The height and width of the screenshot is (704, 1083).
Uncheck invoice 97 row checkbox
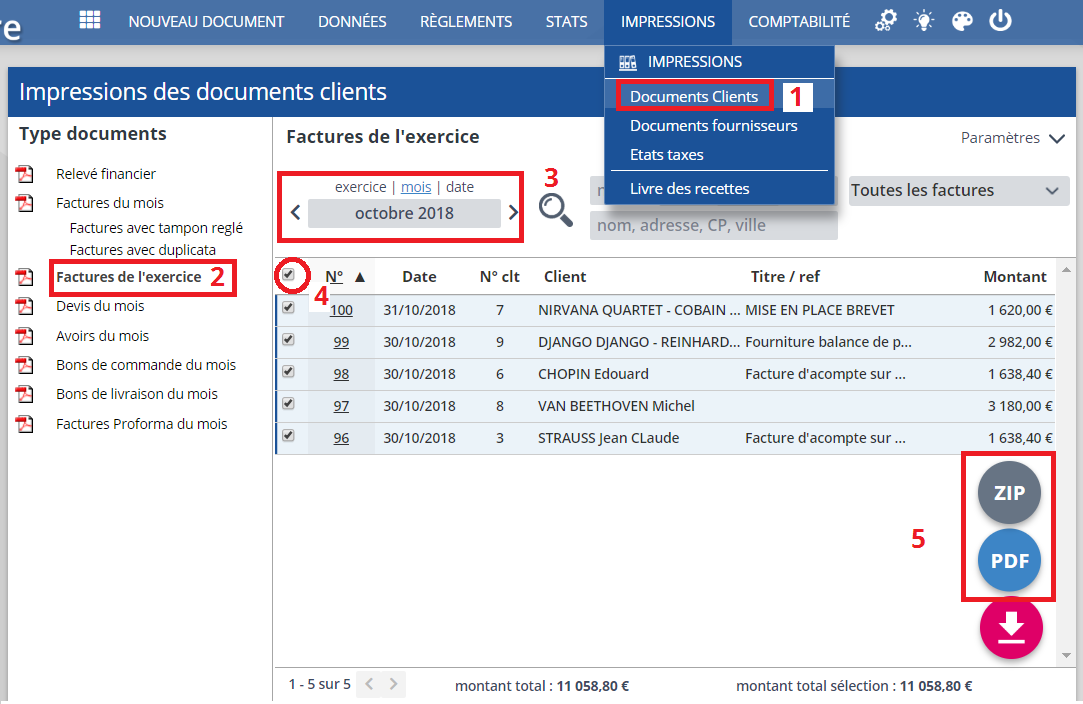click(289, 404)
